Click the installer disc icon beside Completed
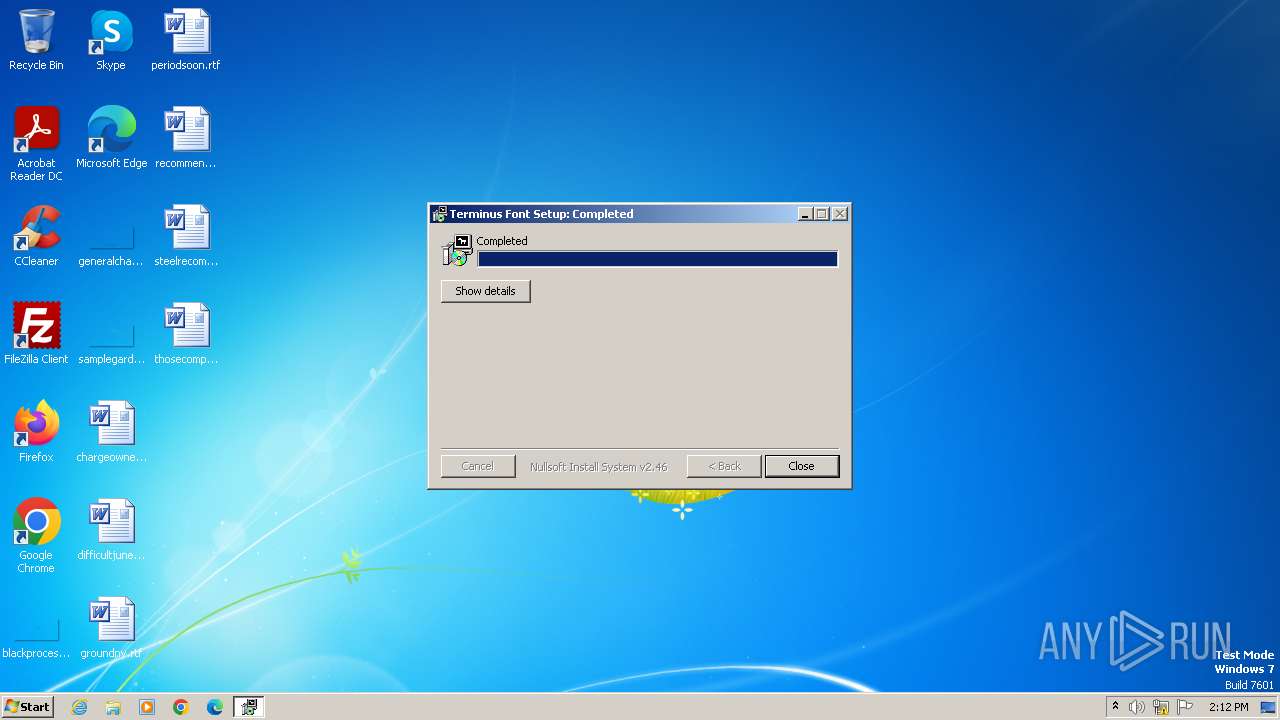Viewport: 1280px width, 720px height. [x=456, y=250]
